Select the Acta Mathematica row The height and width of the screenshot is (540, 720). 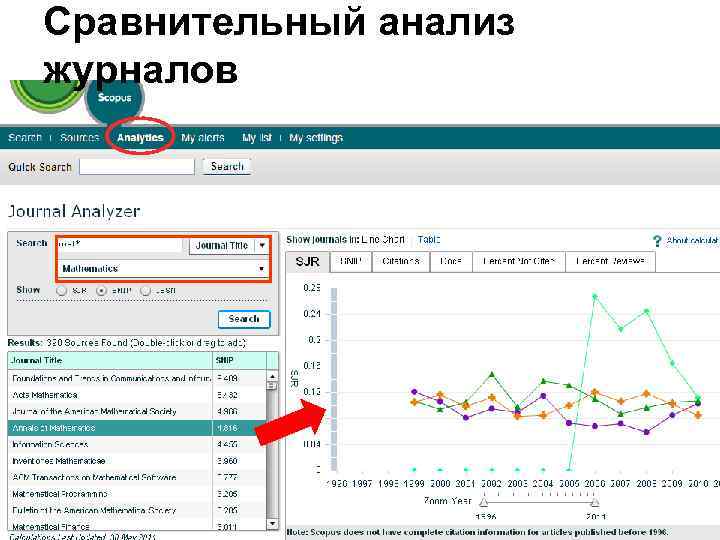point(137,395)
